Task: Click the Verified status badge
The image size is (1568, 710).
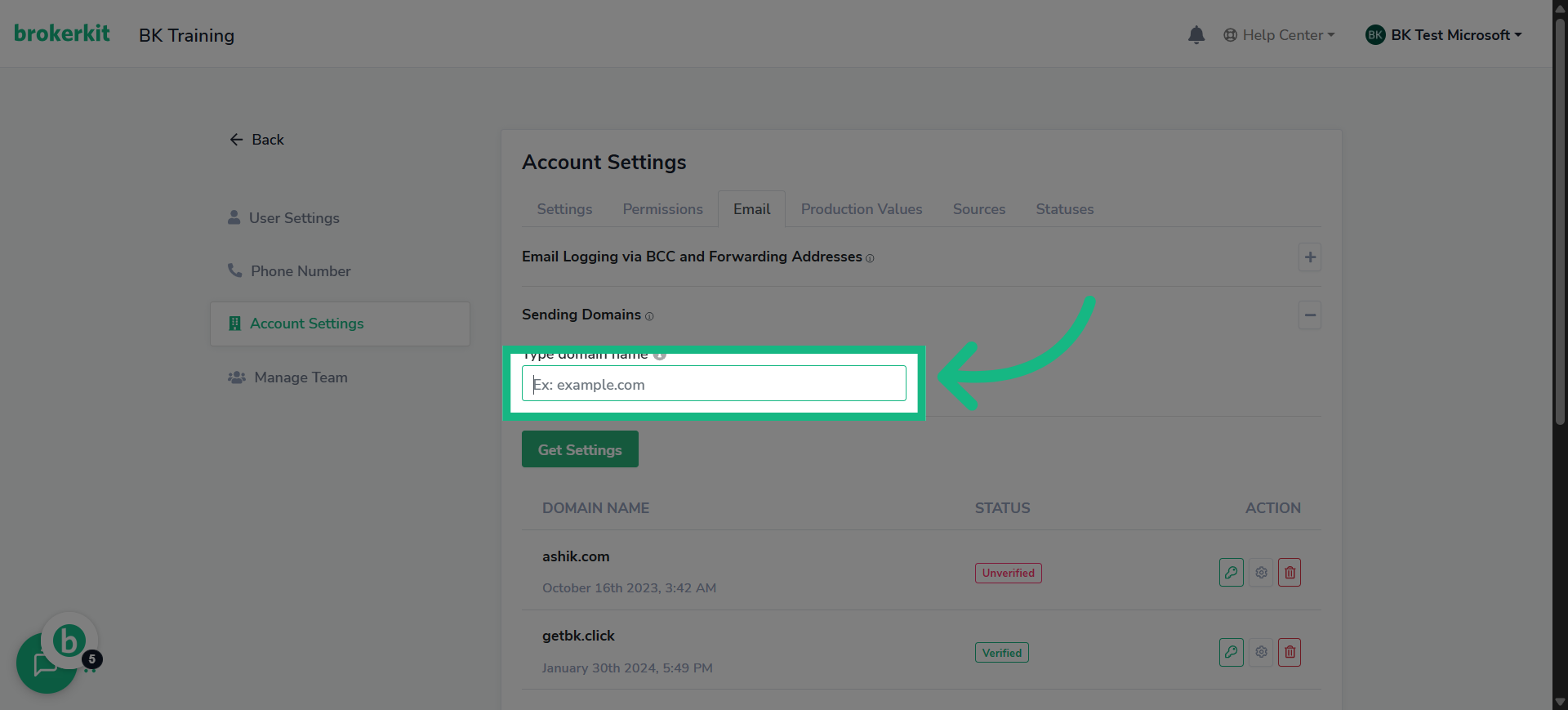Action: (1001, 653)
